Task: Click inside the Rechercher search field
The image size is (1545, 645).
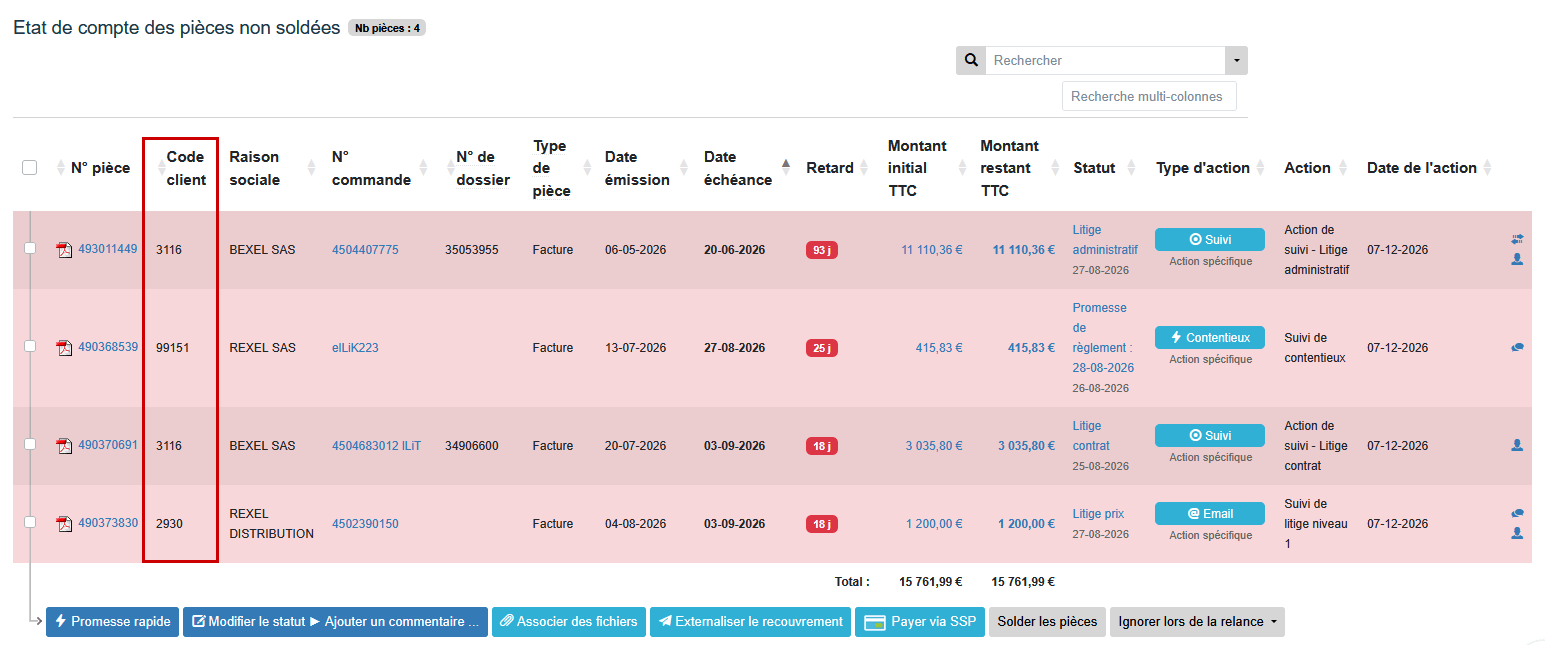Action: (1105, 60)
